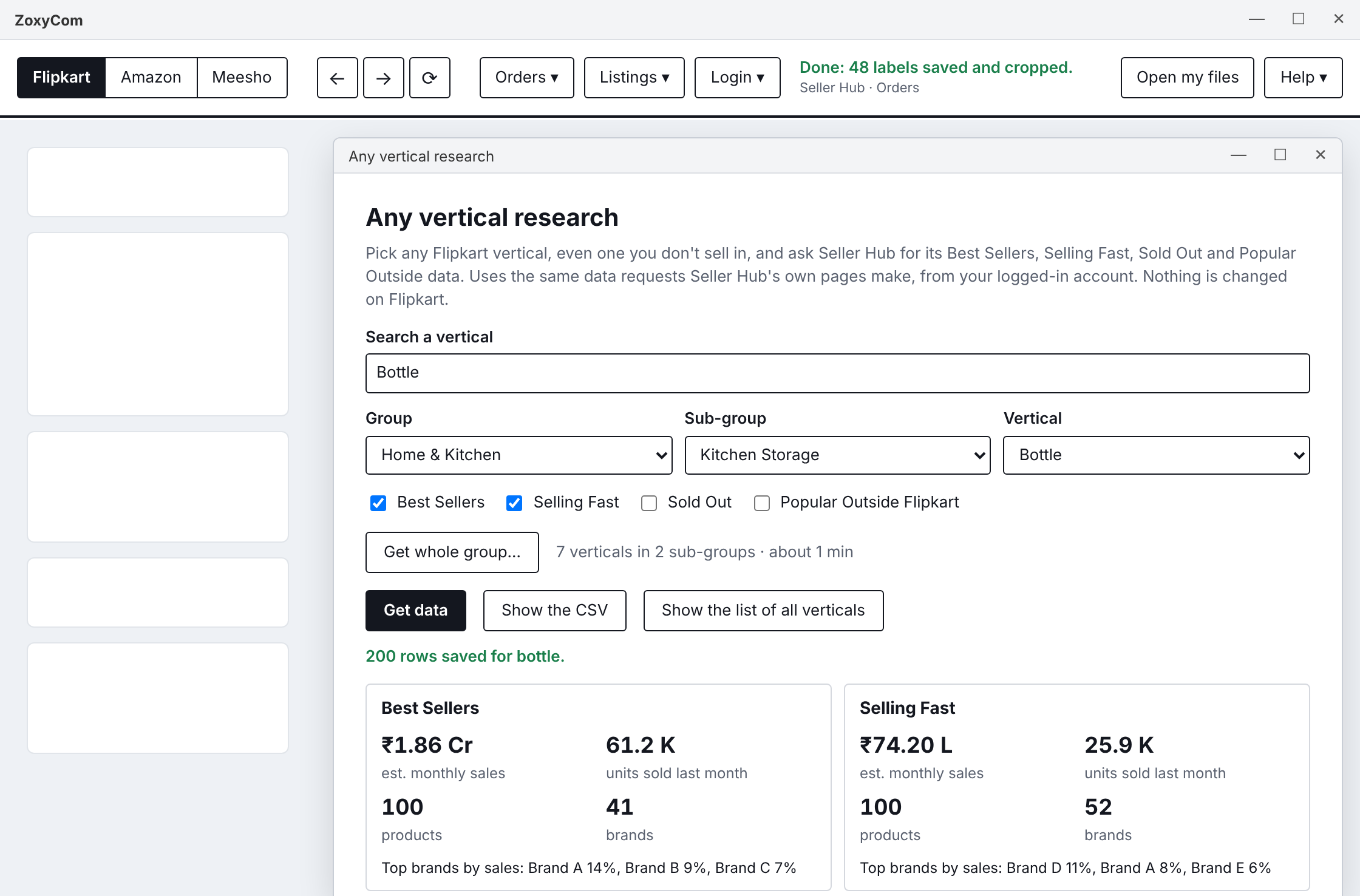1360x896 pixels.
Task: Open the Listings dropdown menu
Action: click(x=634, y=78)
